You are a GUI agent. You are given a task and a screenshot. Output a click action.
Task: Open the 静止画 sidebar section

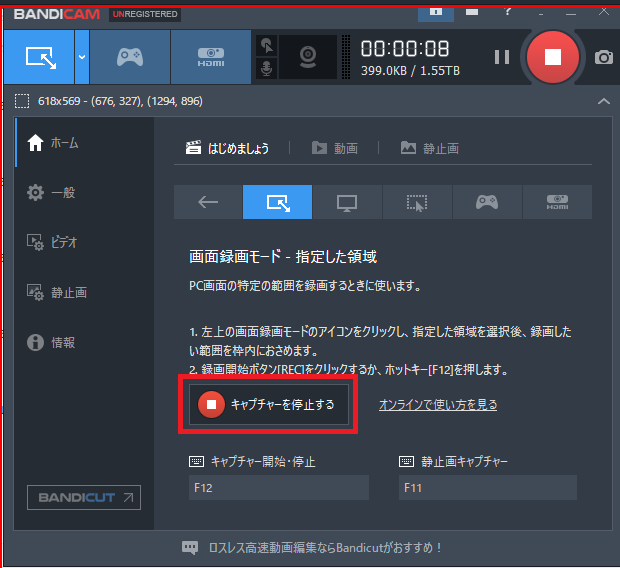(84, 292)
